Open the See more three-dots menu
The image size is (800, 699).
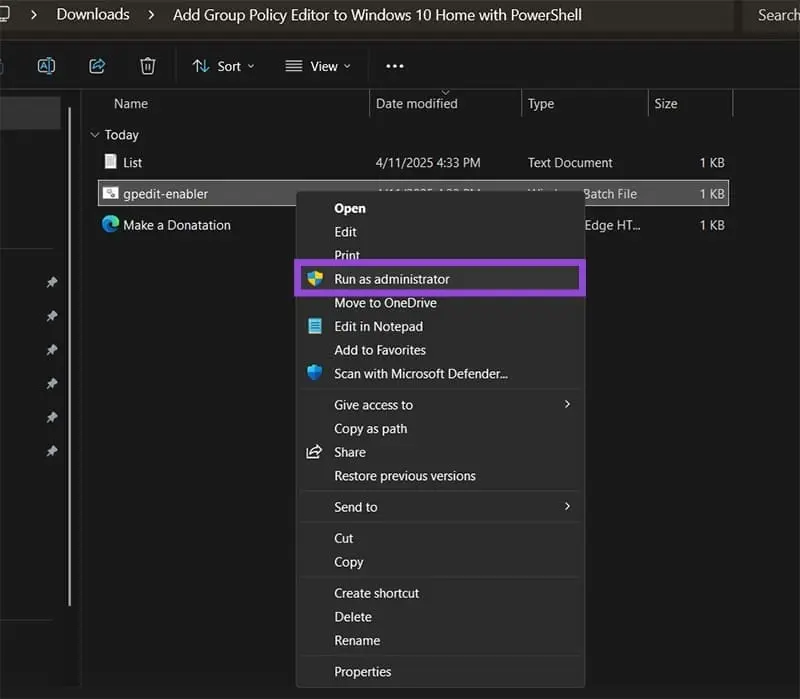[394, 66]
